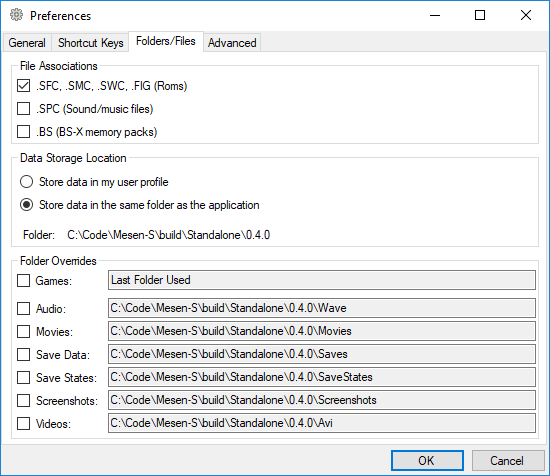Image resolution: width=550 pixels, height=476 pixels.
Task: Open the Shortcut Keys tab
Action: 90,43
